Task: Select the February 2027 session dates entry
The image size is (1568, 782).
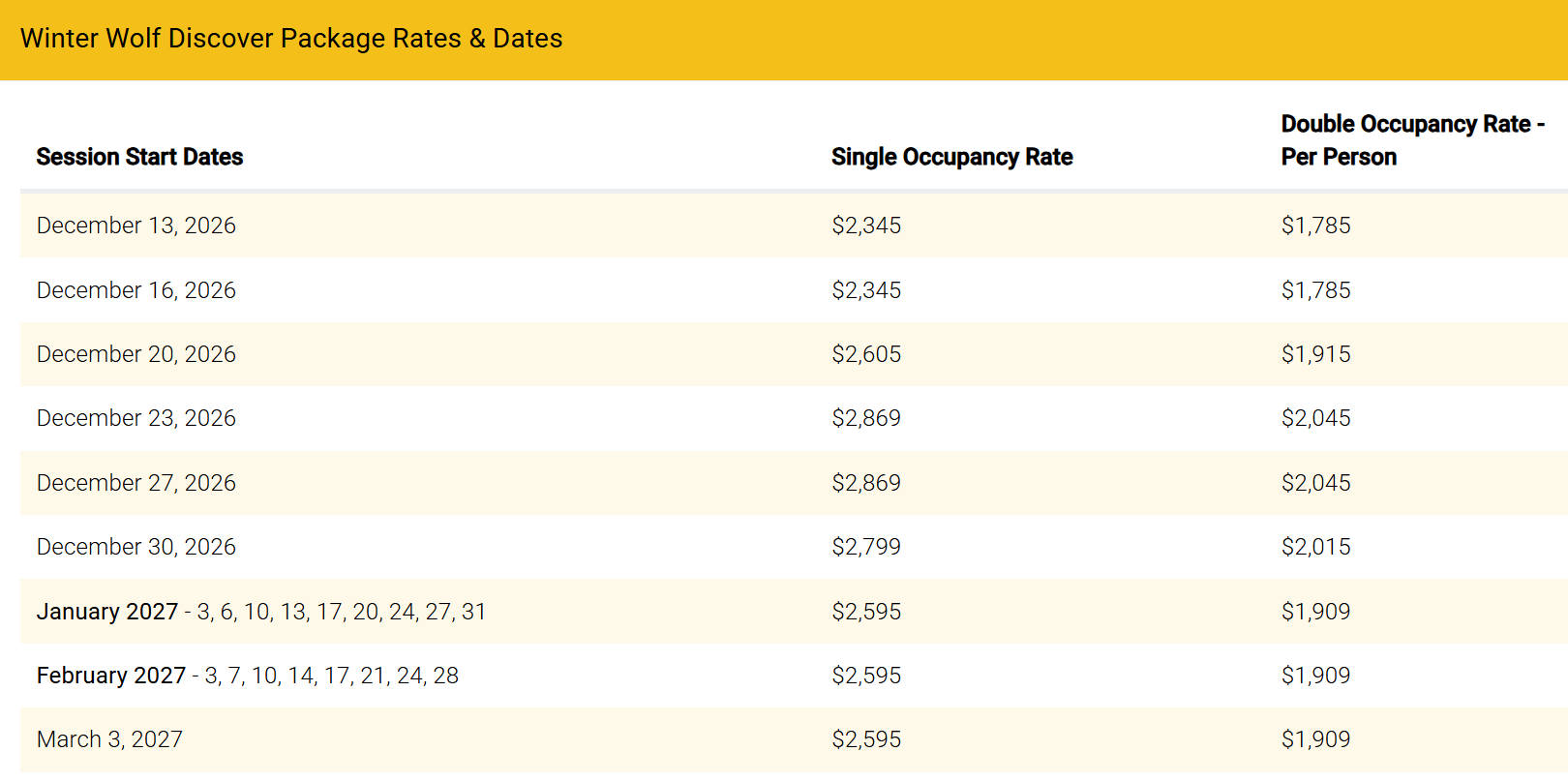Action: [248, 676]
